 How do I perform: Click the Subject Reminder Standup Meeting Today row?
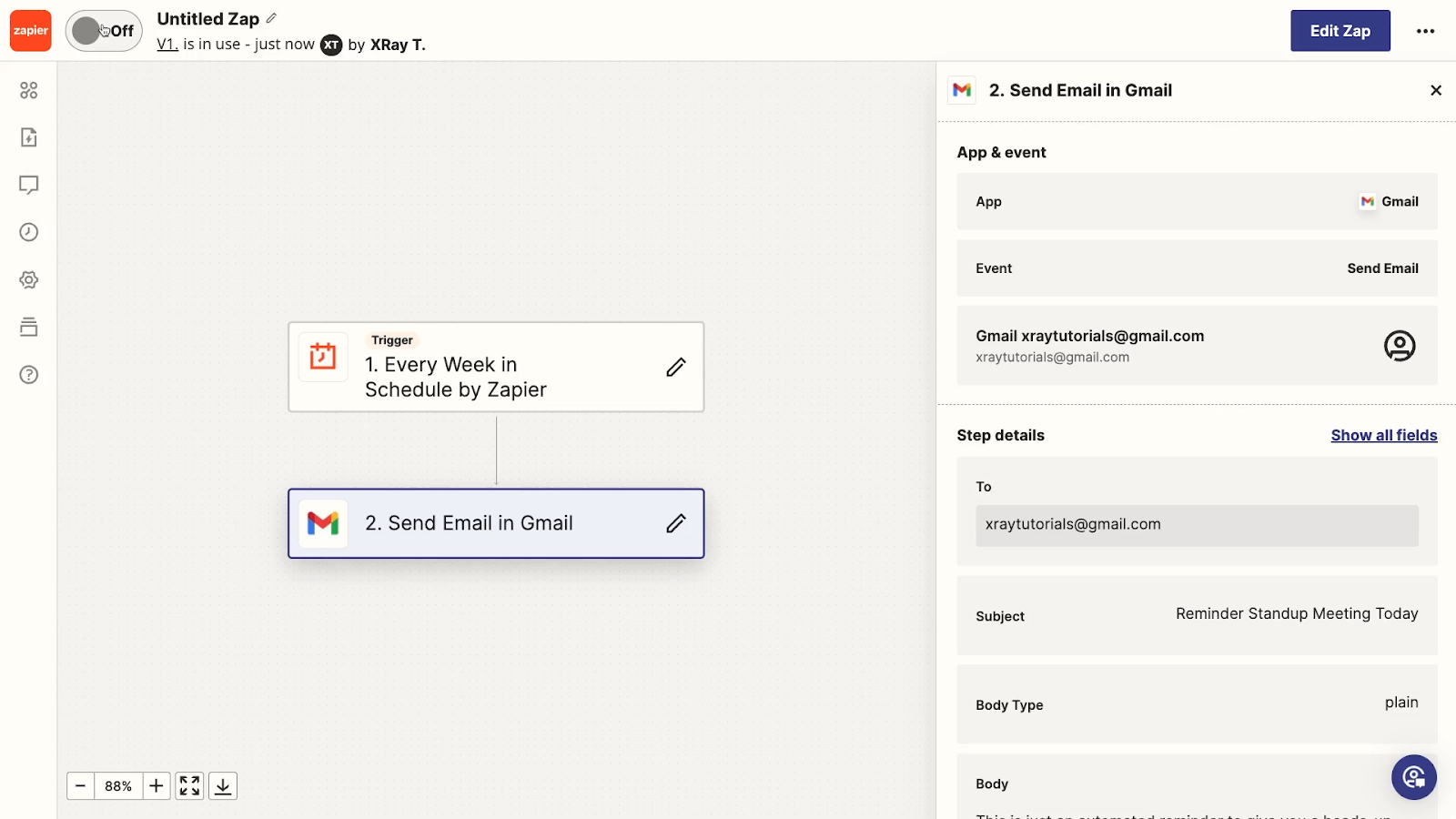click(x=1197, y=615)
